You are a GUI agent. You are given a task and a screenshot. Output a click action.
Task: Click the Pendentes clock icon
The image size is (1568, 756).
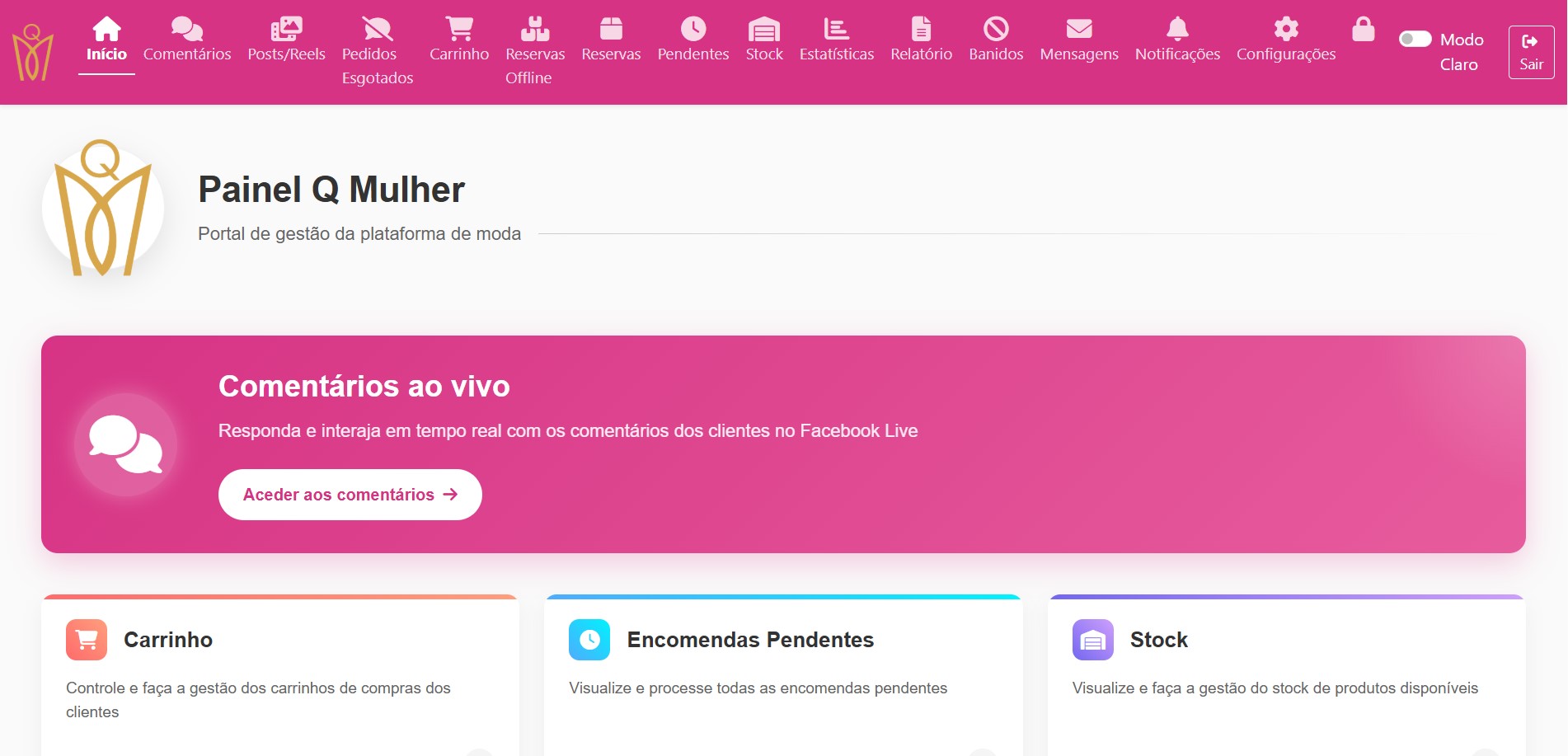point(693,30)
